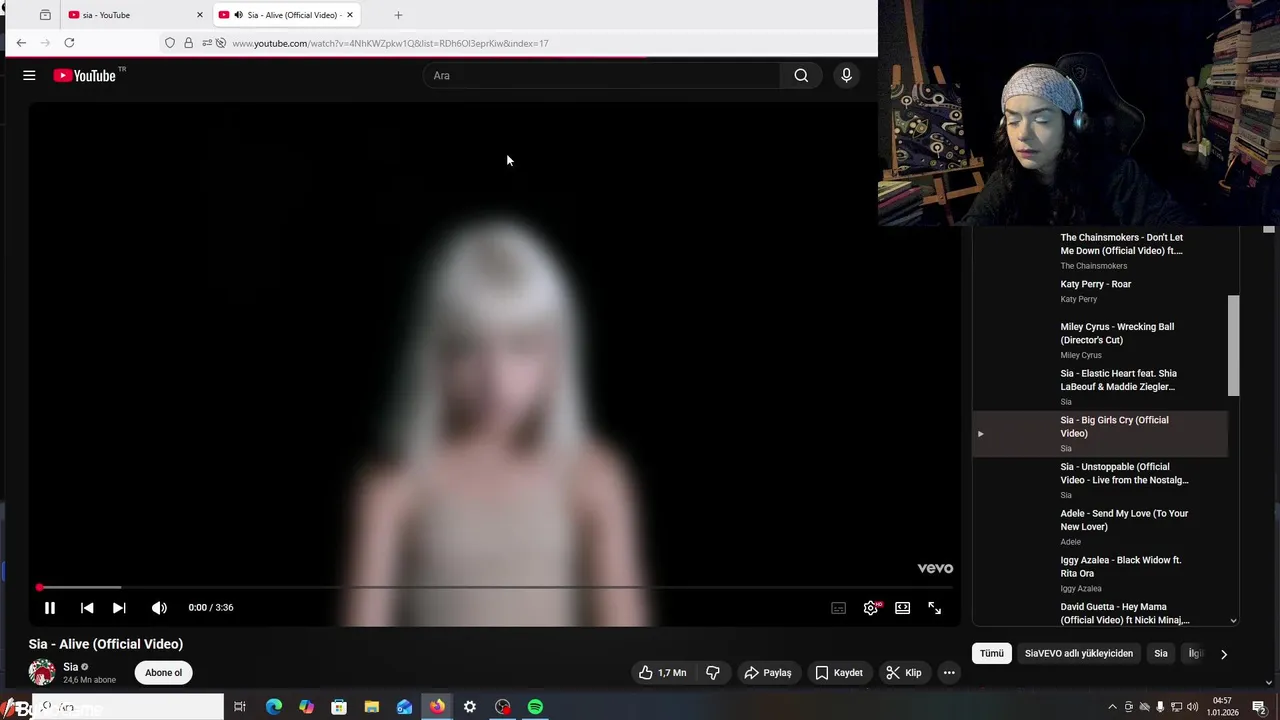Go back in browser history
Image resolution: width=1280 pixels, height=720 pixels.
21,43
